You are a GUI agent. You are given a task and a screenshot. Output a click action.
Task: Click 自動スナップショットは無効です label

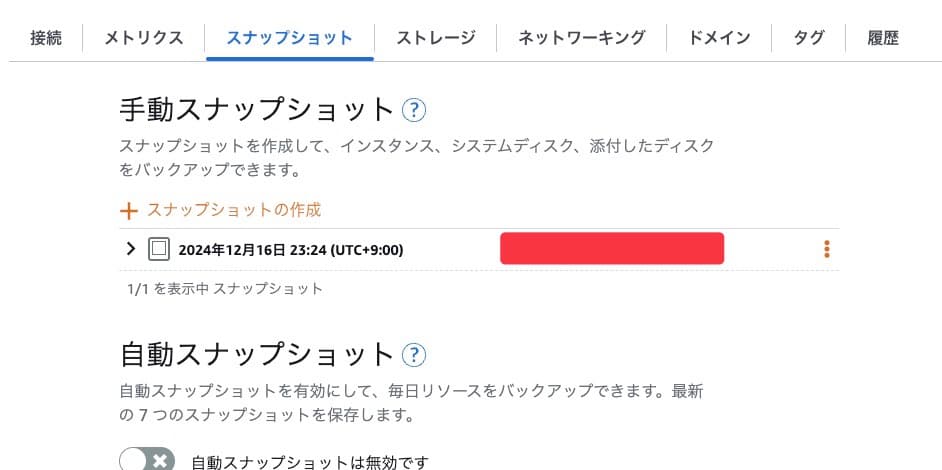(310, 463)
